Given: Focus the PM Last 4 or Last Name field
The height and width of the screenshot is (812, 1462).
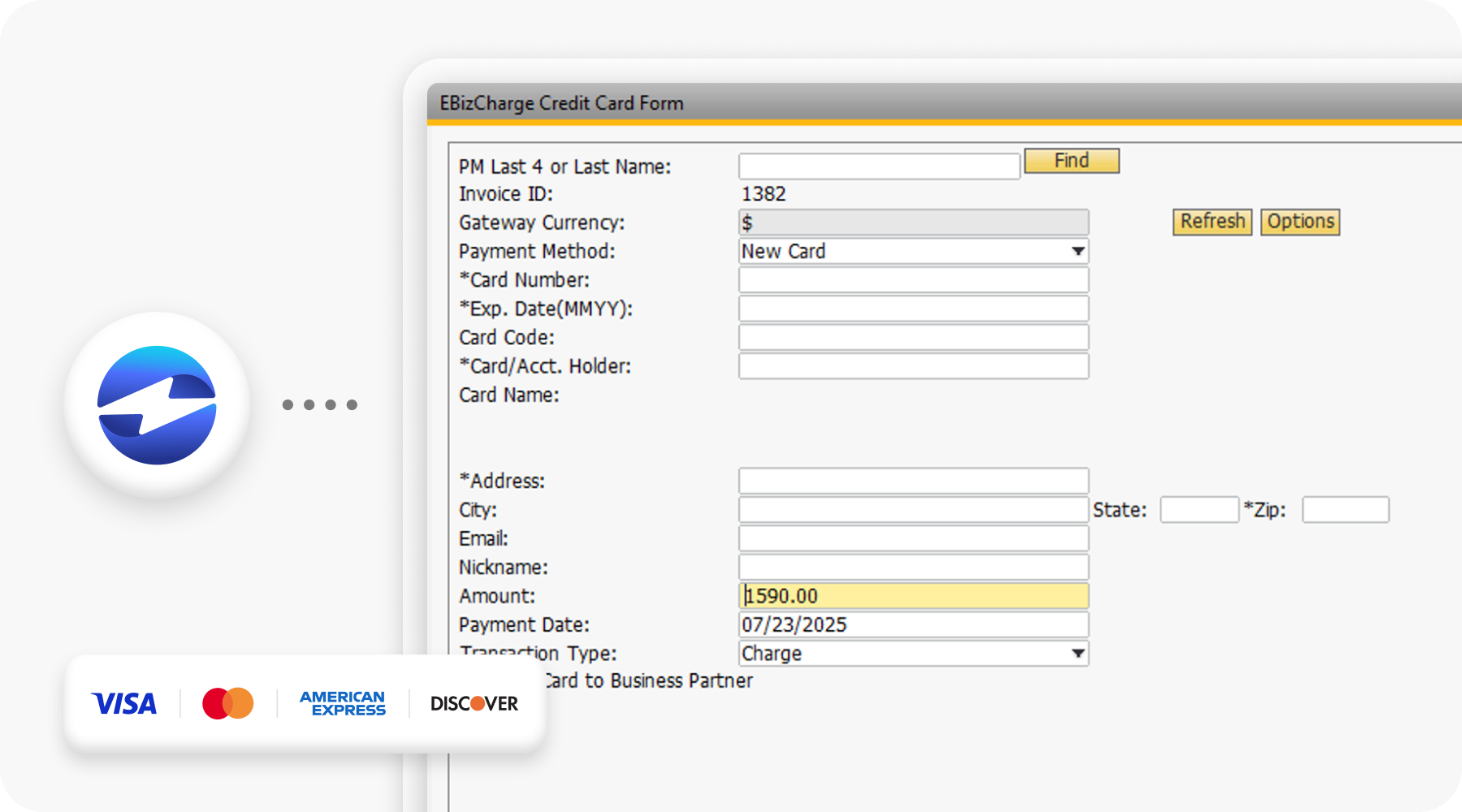Looking at the screenshot, I should tap(879, 166).
